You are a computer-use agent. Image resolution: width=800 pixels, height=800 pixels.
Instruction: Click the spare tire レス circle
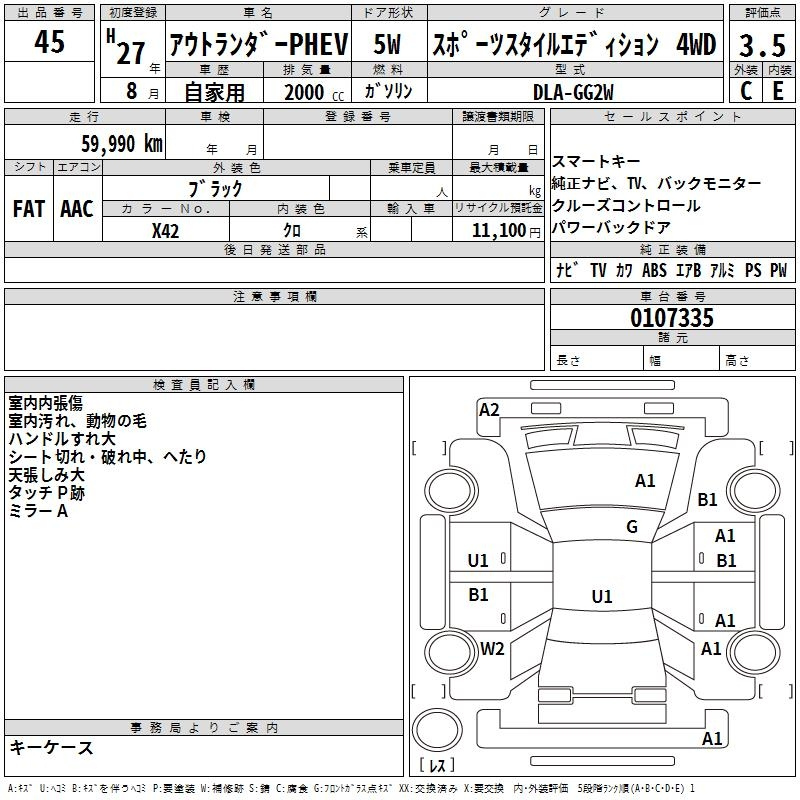(437, 729)
